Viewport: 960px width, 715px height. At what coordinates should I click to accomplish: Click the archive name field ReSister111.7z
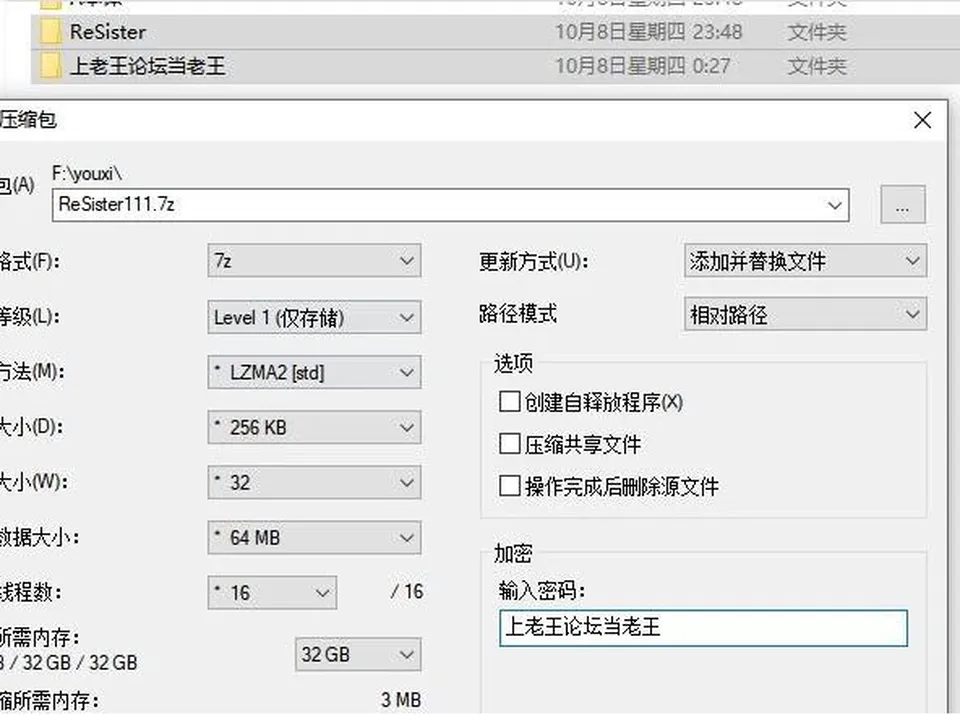451,204
